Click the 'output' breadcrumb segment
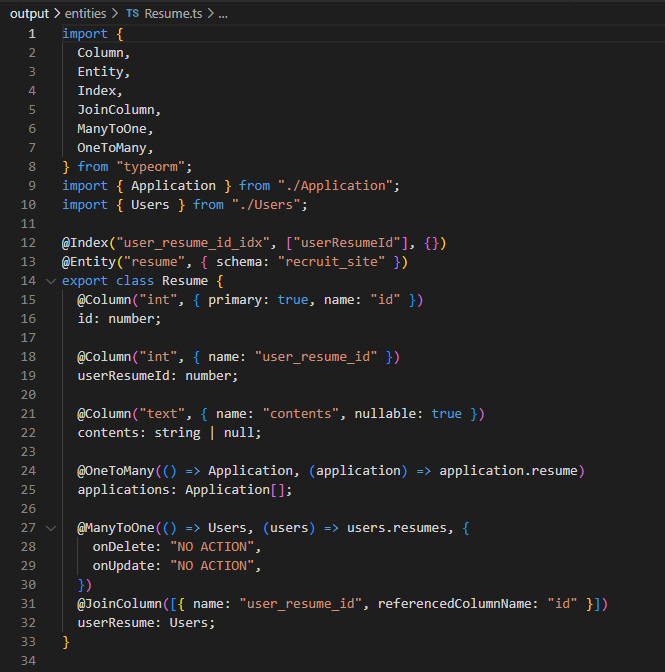 29,14
